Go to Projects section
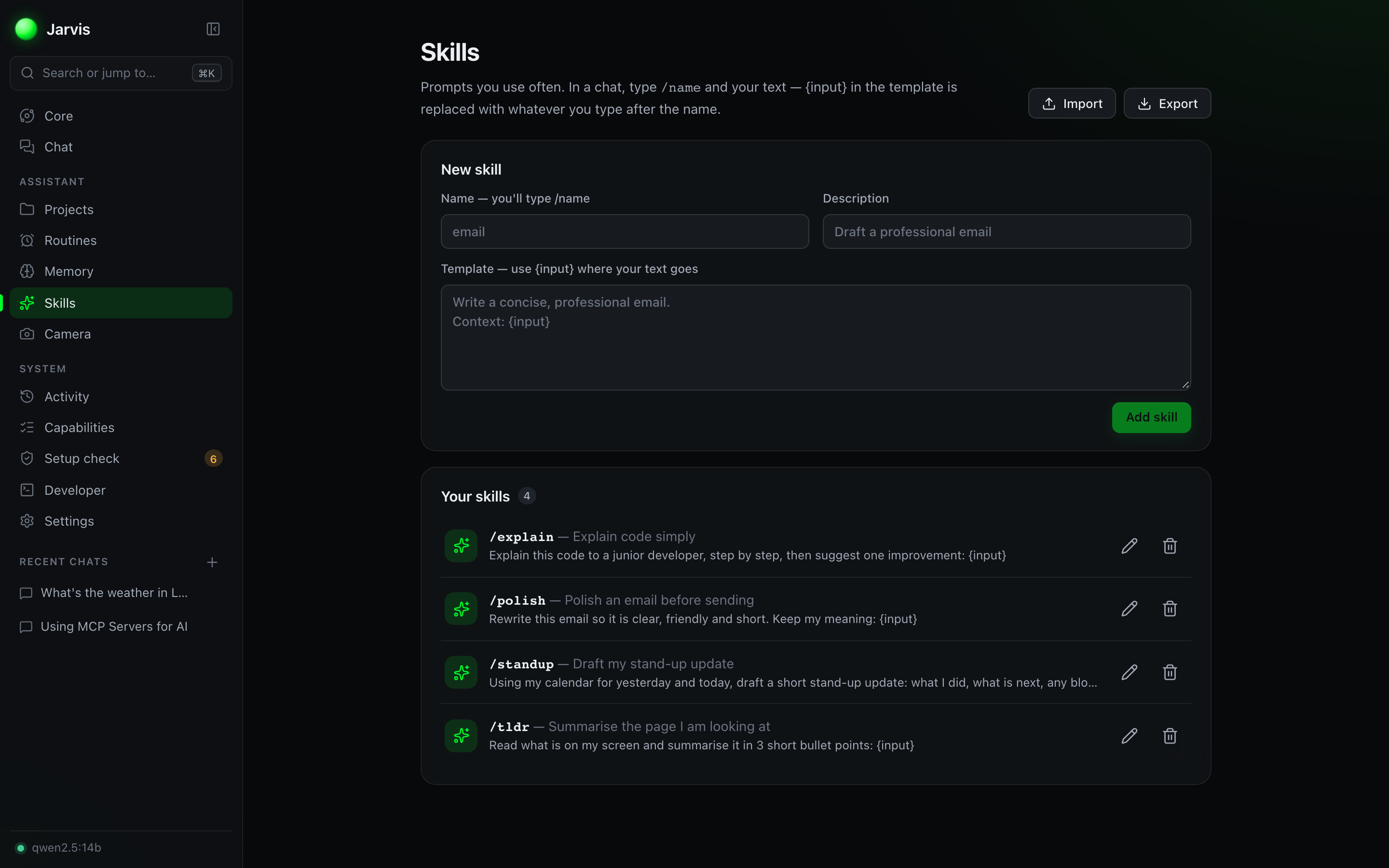 [x=121, y=210]
